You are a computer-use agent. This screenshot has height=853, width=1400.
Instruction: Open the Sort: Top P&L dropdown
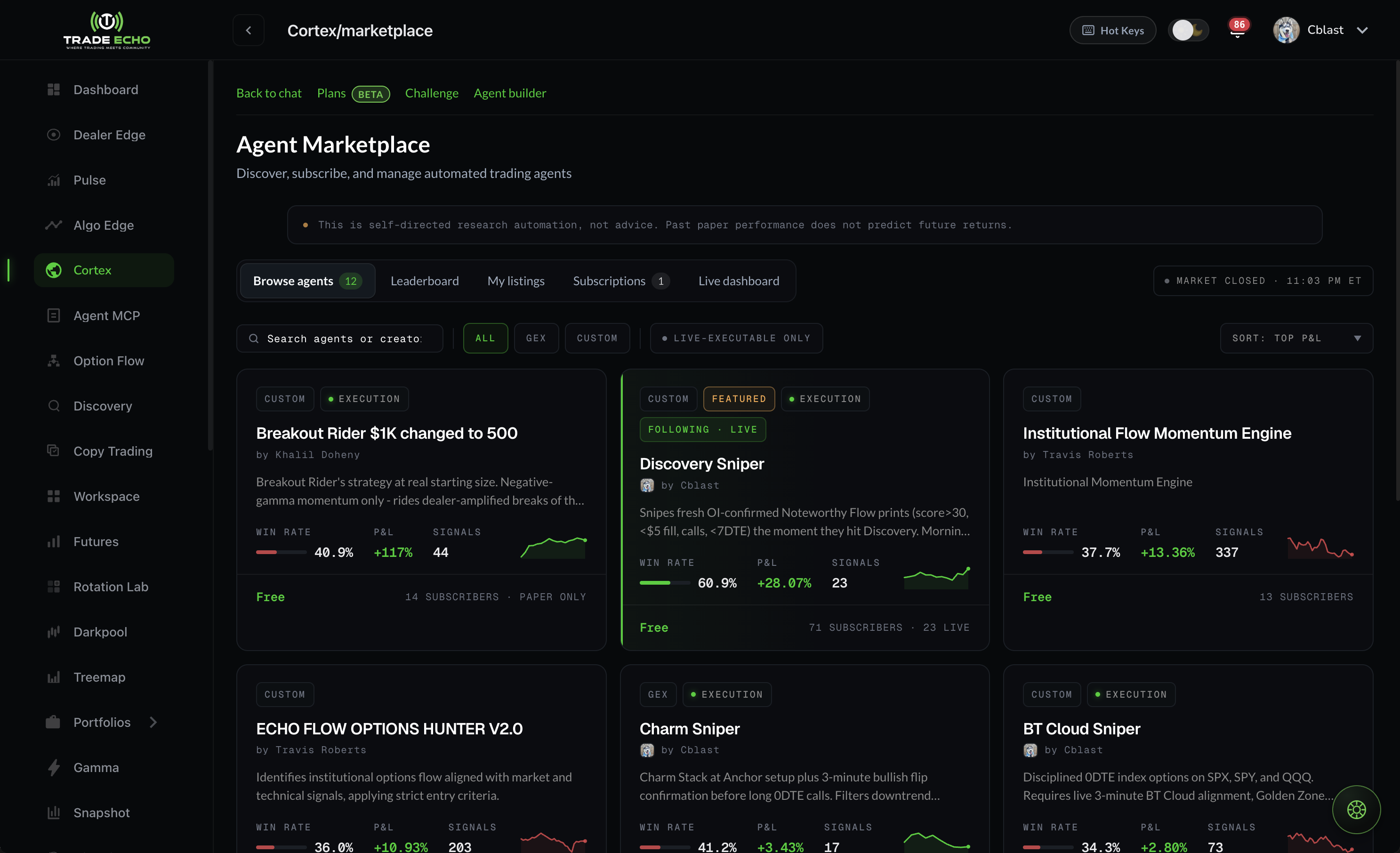point(1296,338)
